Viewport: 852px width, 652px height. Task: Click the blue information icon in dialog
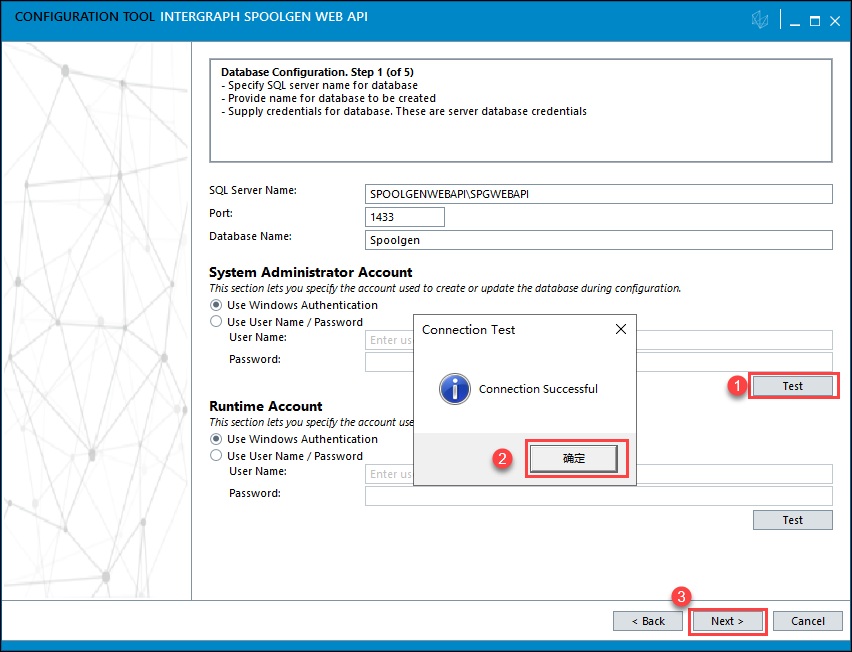pos(455,389)
